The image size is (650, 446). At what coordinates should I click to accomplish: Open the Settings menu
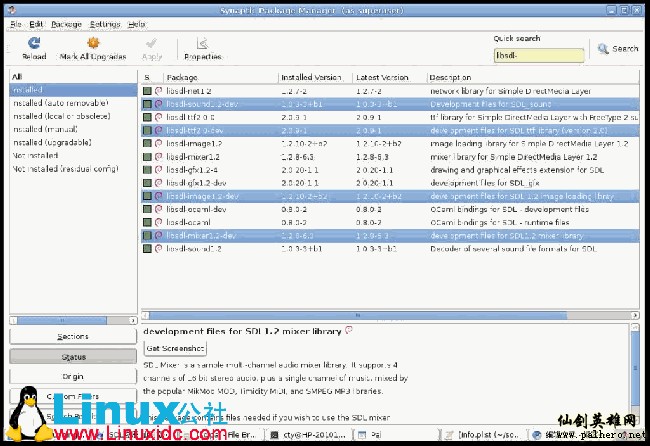click(x=105, y=23)
